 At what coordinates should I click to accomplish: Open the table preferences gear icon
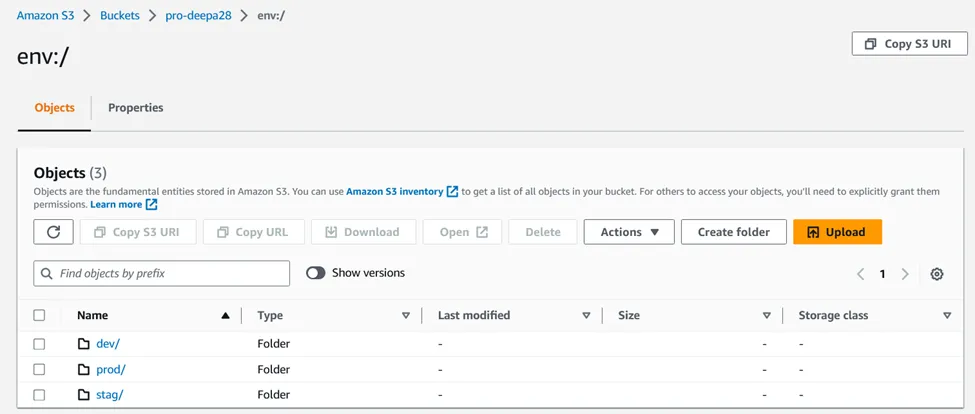click(x=937, y=274)
